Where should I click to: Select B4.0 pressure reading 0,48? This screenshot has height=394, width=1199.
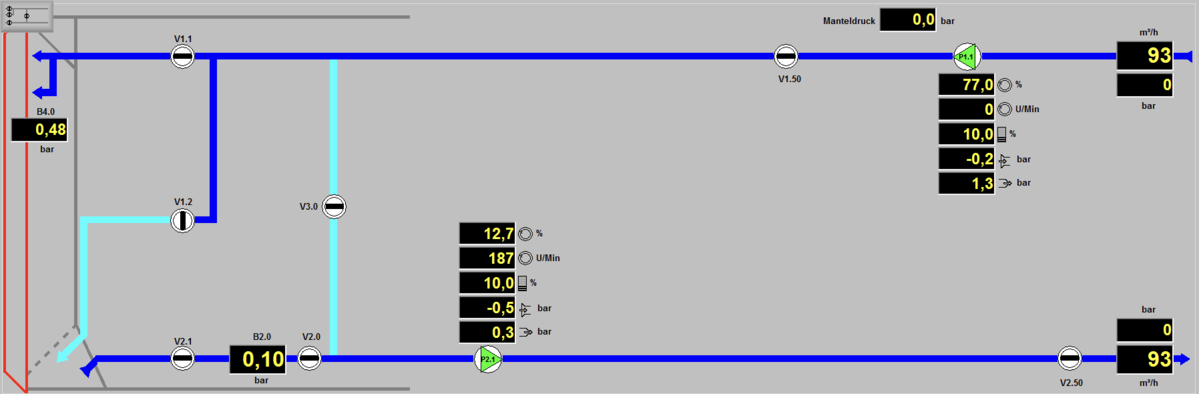pyautogui.click(x=39, y=129)
